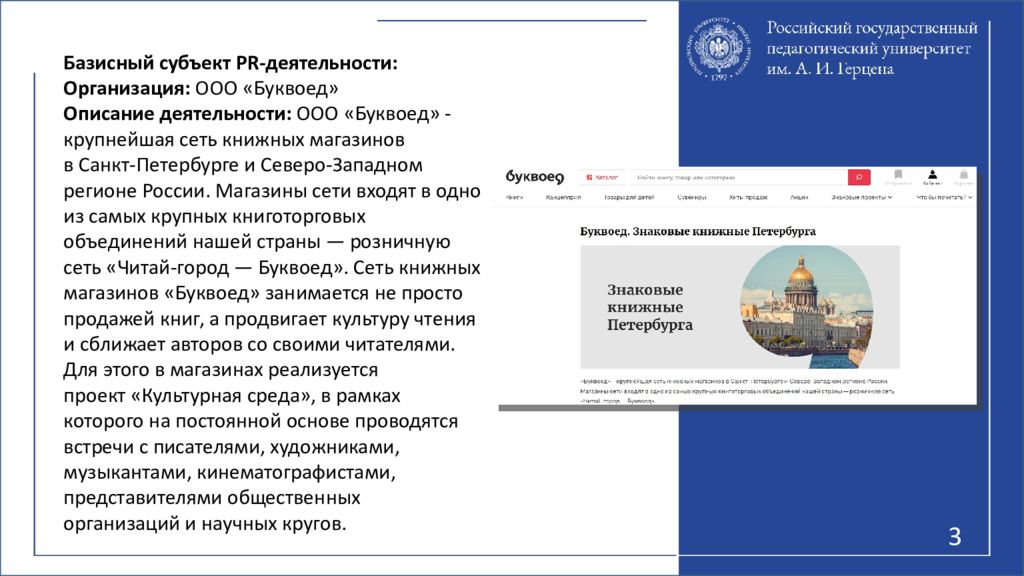Click the university name Российский государственный педагогический университет

click(x=871, y=38)
